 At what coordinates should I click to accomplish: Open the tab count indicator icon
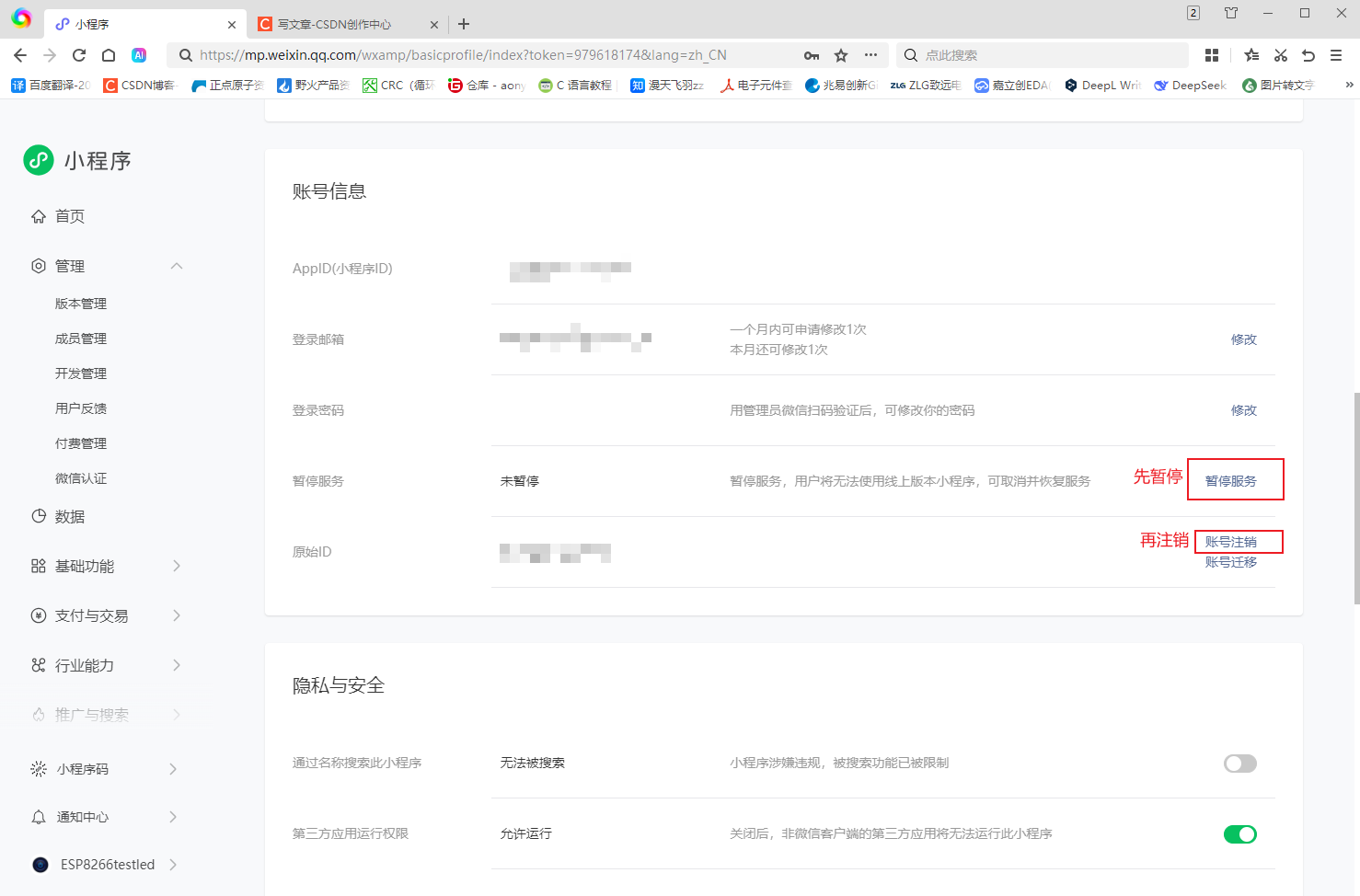tap(1193, 13)
